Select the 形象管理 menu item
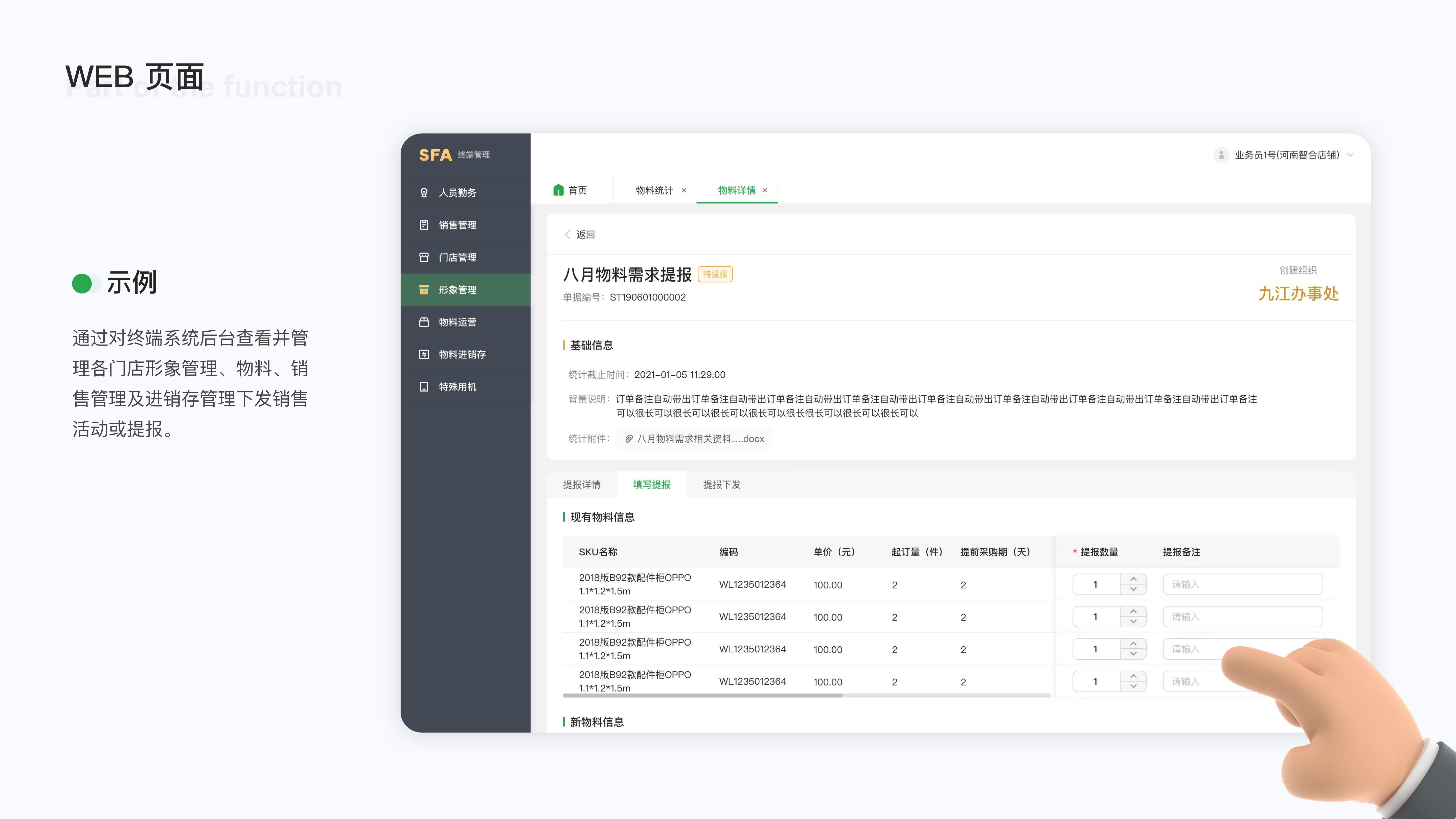 [x=466, y=290]
